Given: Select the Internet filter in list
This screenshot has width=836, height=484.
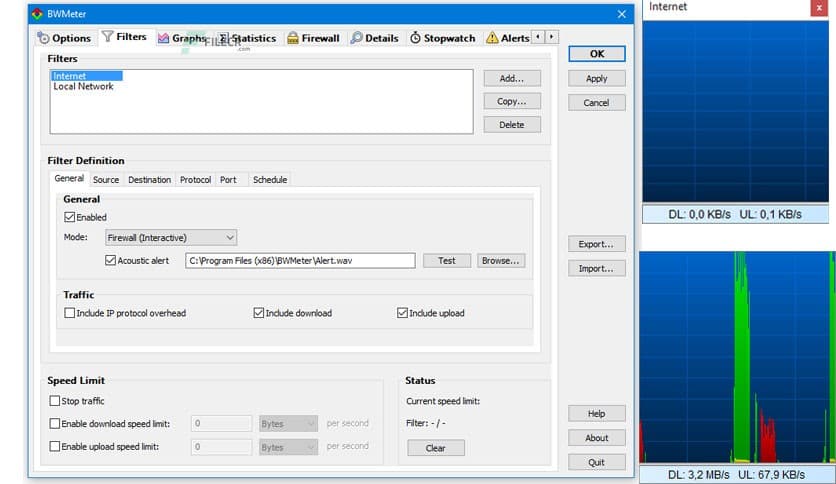Looking at the screenshot, I should coord(87,76).
